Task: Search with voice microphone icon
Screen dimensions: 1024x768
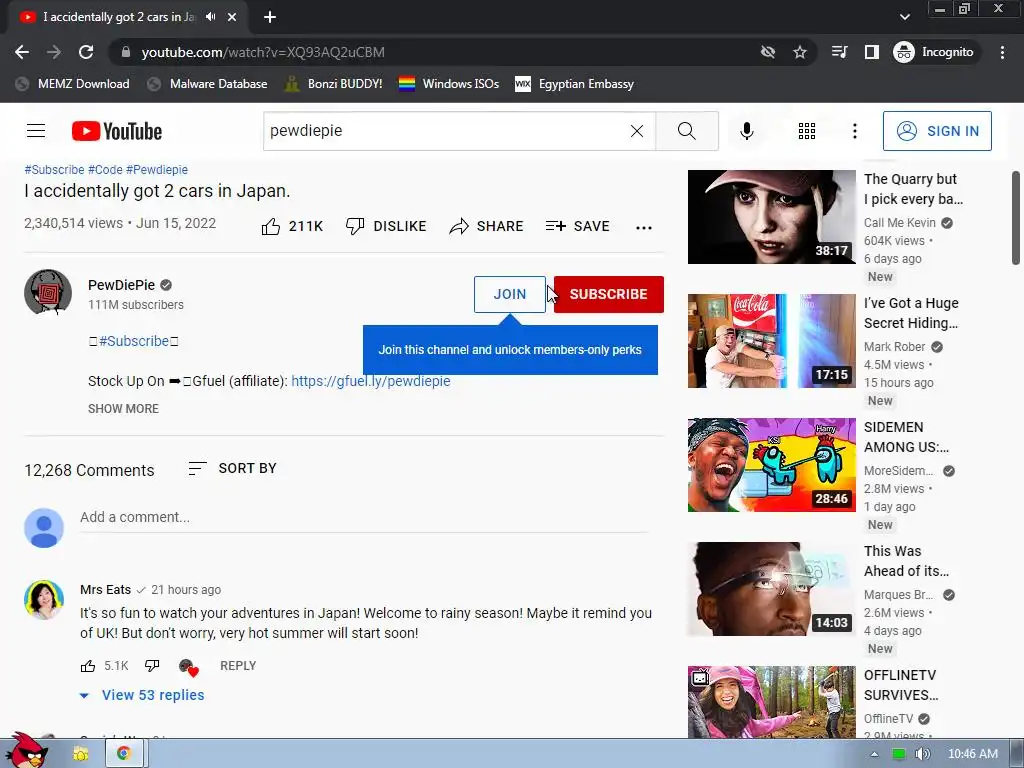Action: (x=746, y=131)
